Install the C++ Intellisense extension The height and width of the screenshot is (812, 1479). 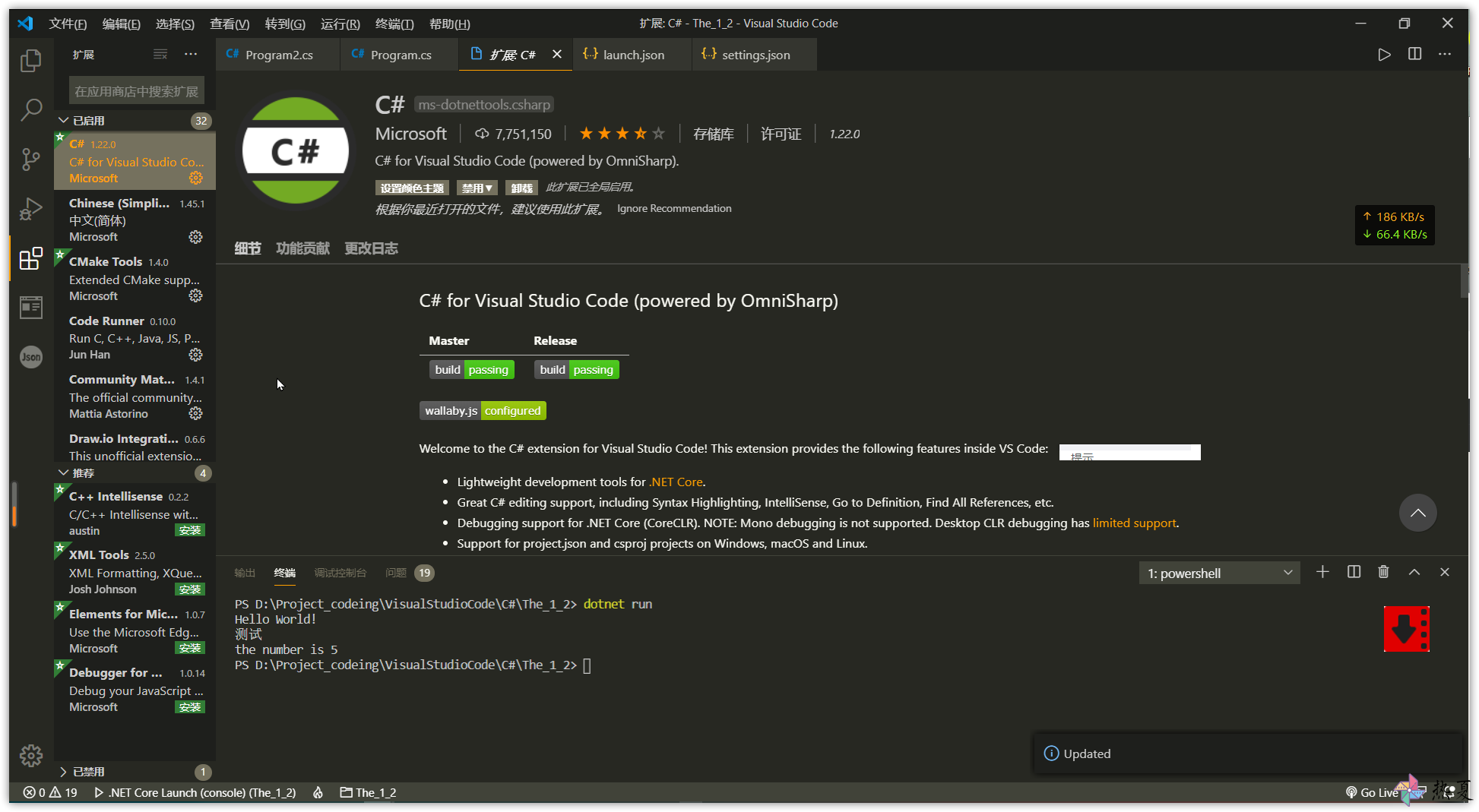coord(190,530)
